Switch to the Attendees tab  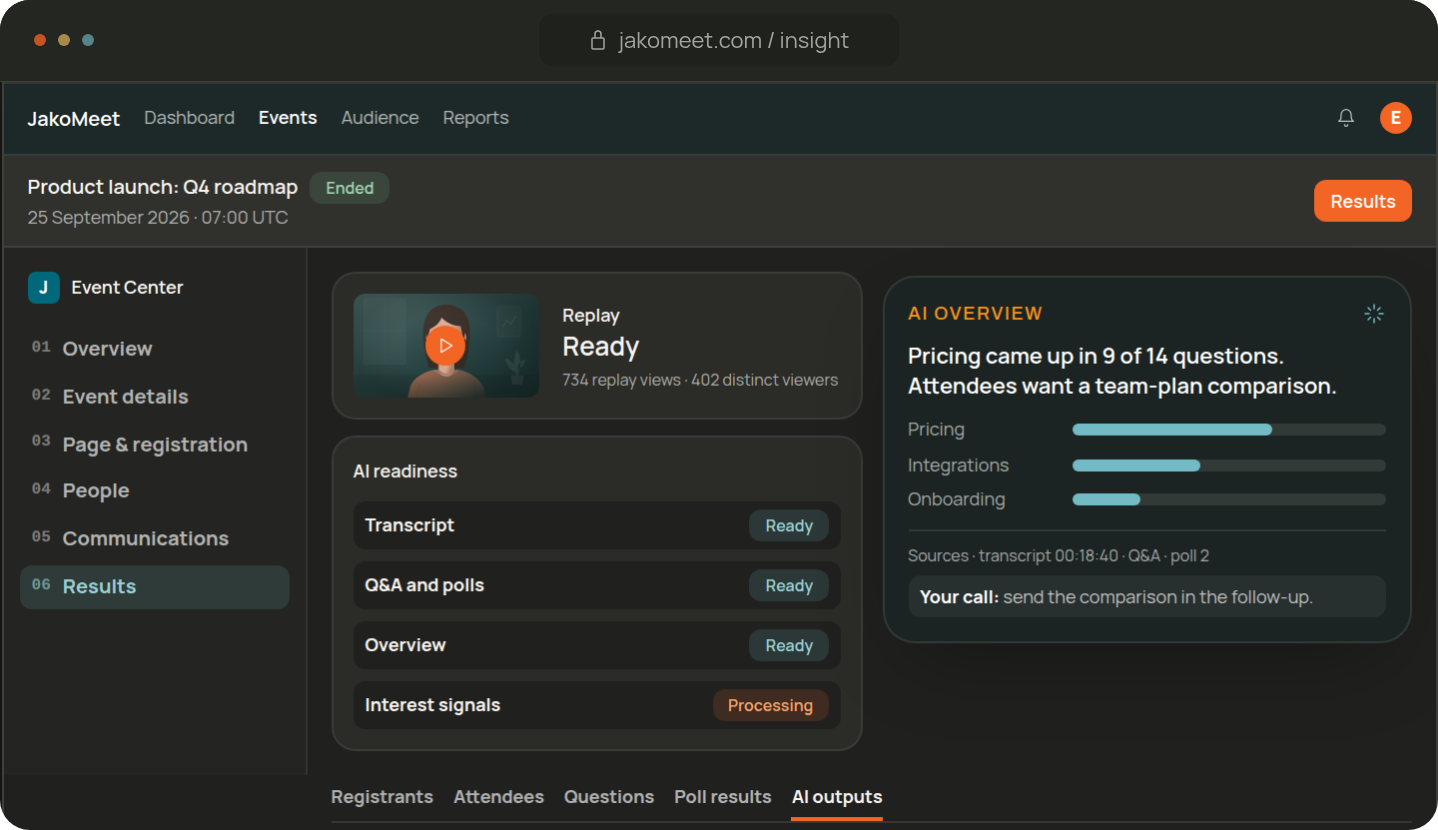tap(499, 797)
